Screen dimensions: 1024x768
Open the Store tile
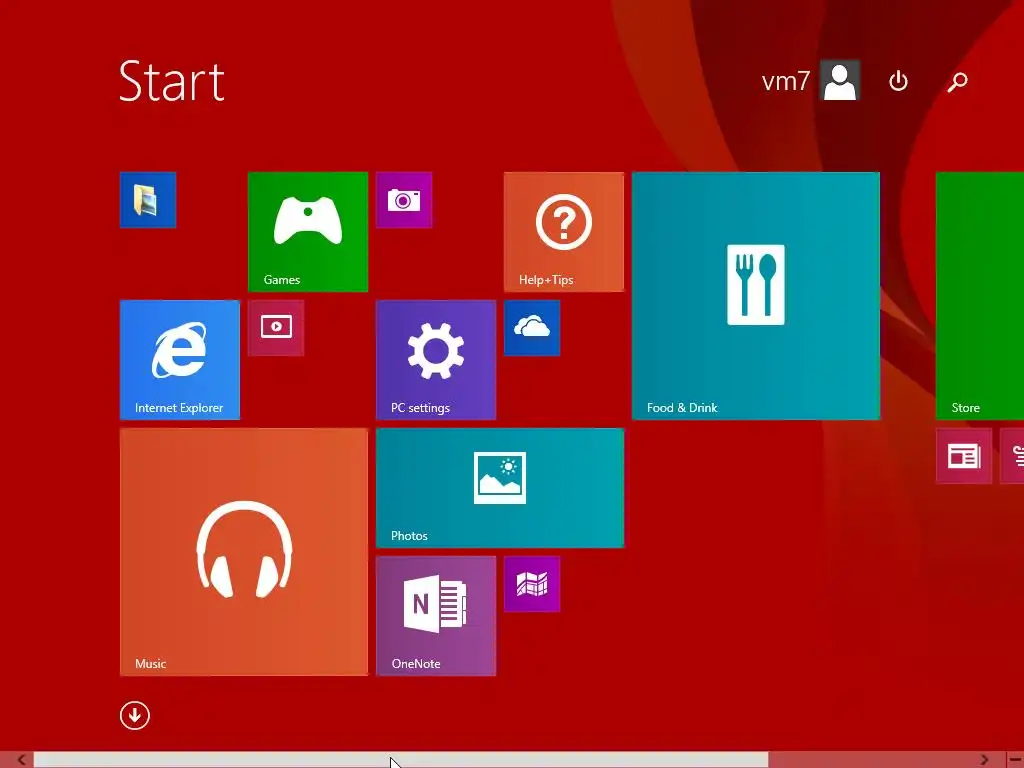(980, 296)
